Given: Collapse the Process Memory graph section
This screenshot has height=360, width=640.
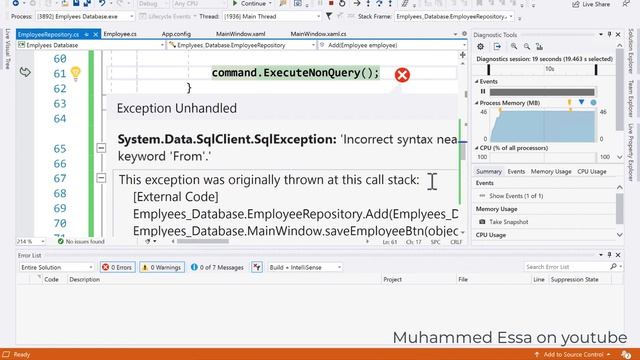Looking at the screenshot, I should tap(476, 103).
